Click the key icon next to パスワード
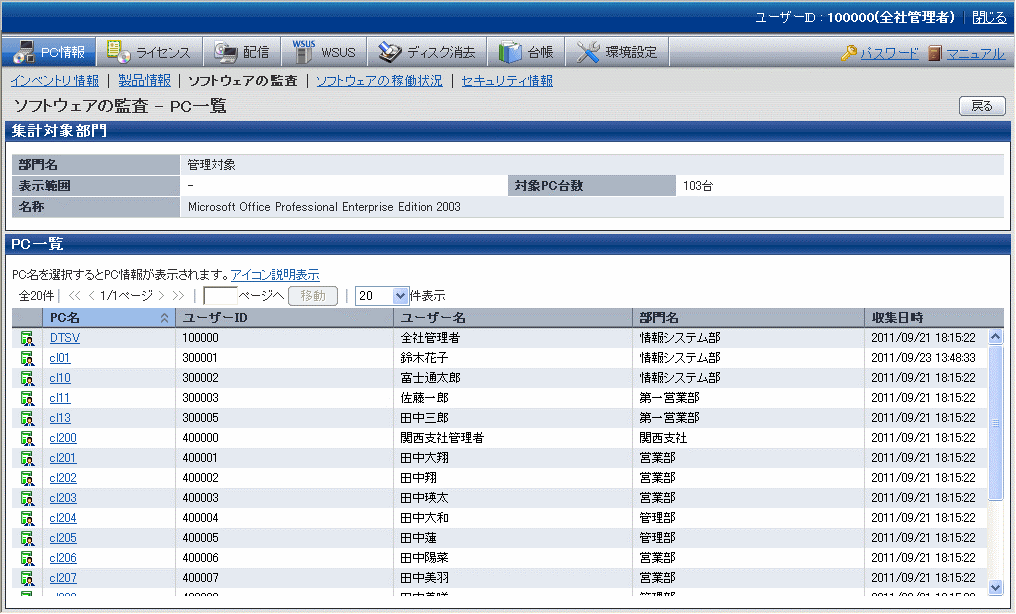 coord(849,53)
